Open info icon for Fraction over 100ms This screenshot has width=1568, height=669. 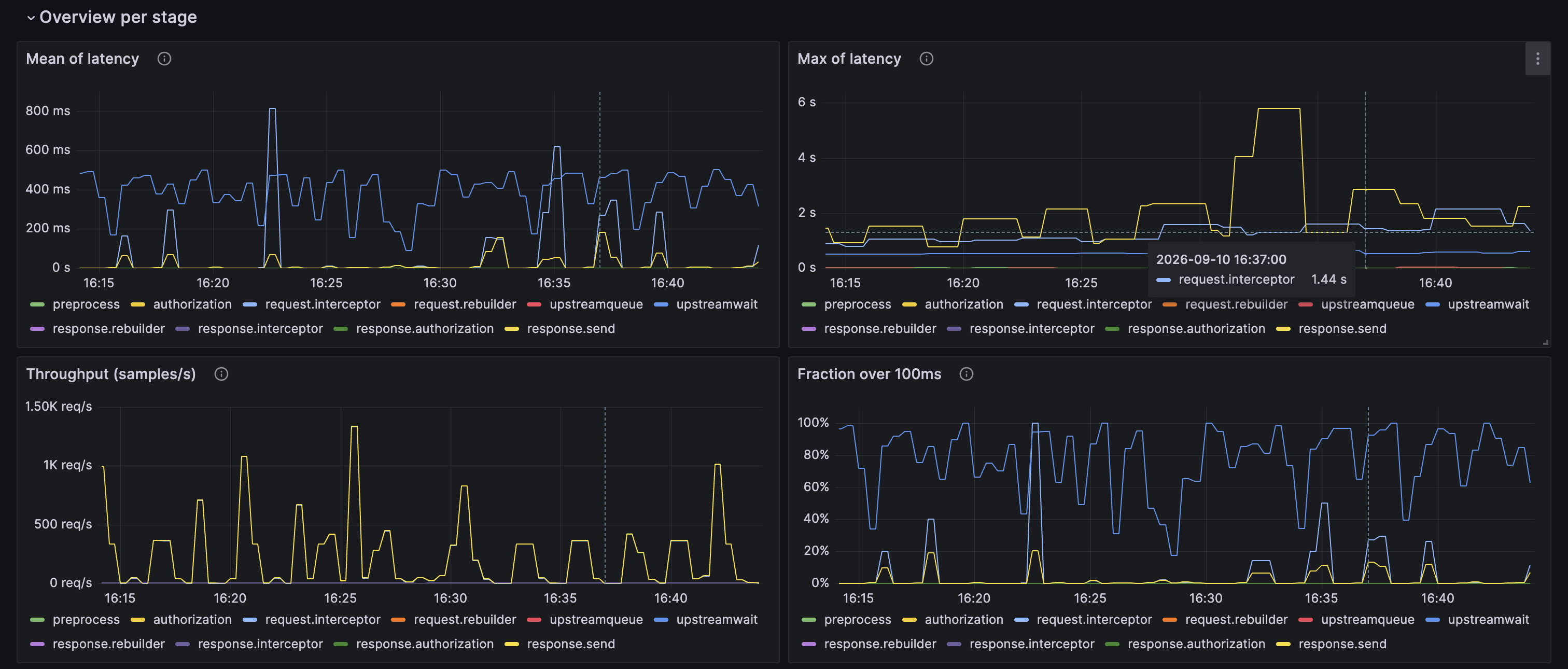[967, 374]
